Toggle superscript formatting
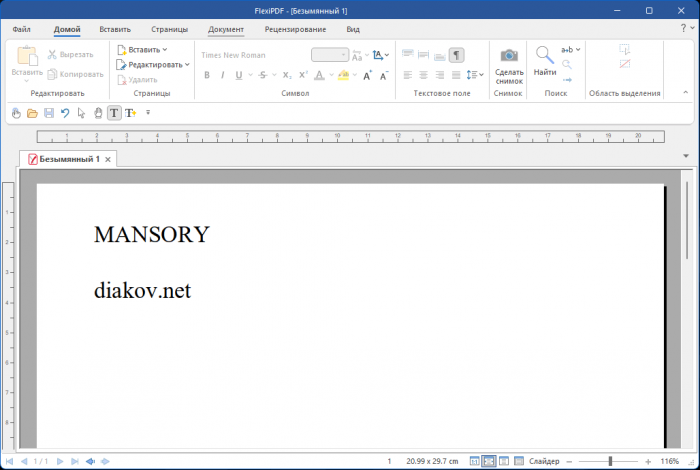 pos(303,75)
